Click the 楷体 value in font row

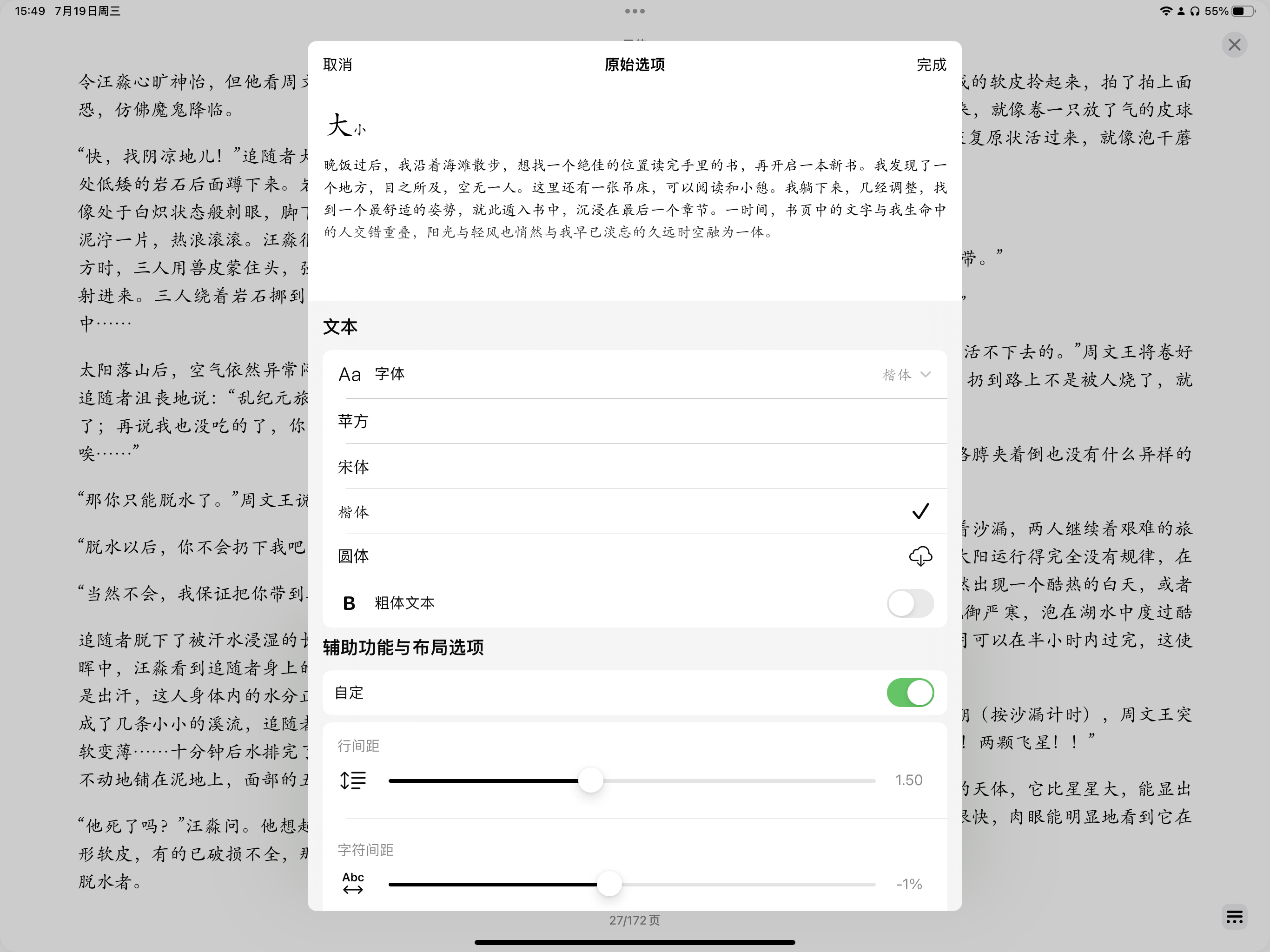coord(896,374)
